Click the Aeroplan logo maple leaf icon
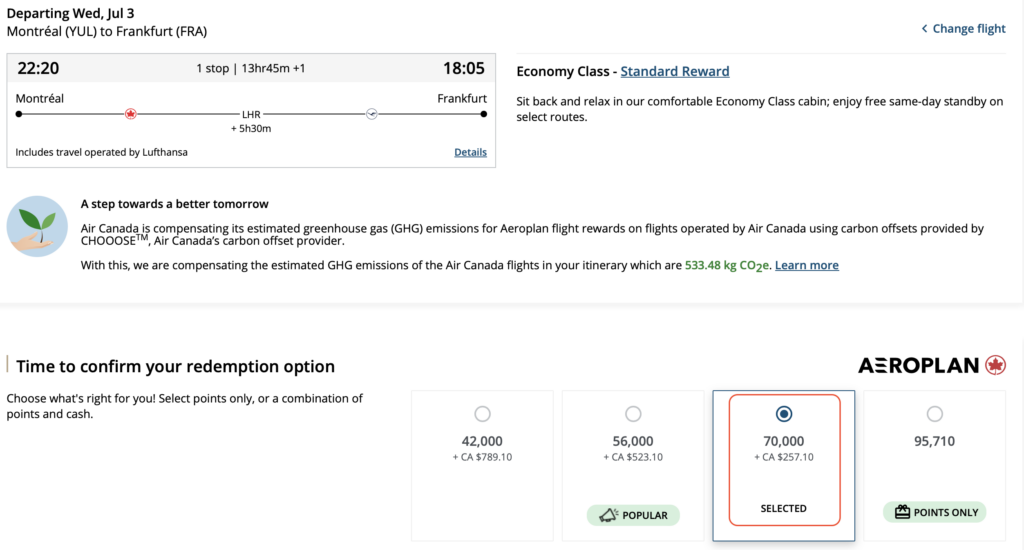This screenshot has height=550, width=1024. coord(995,365)
